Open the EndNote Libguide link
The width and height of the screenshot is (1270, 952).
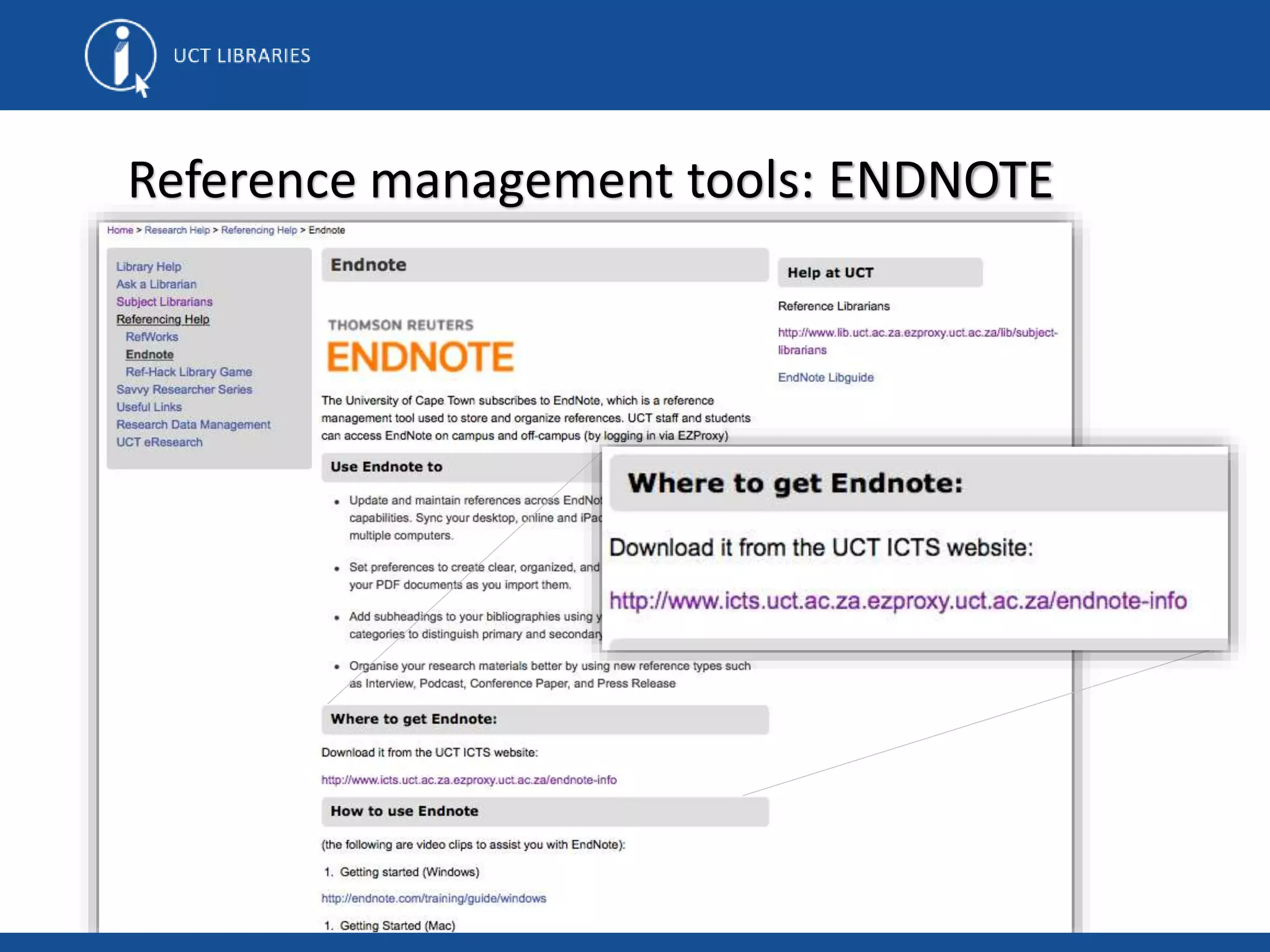tap(825, 377)
